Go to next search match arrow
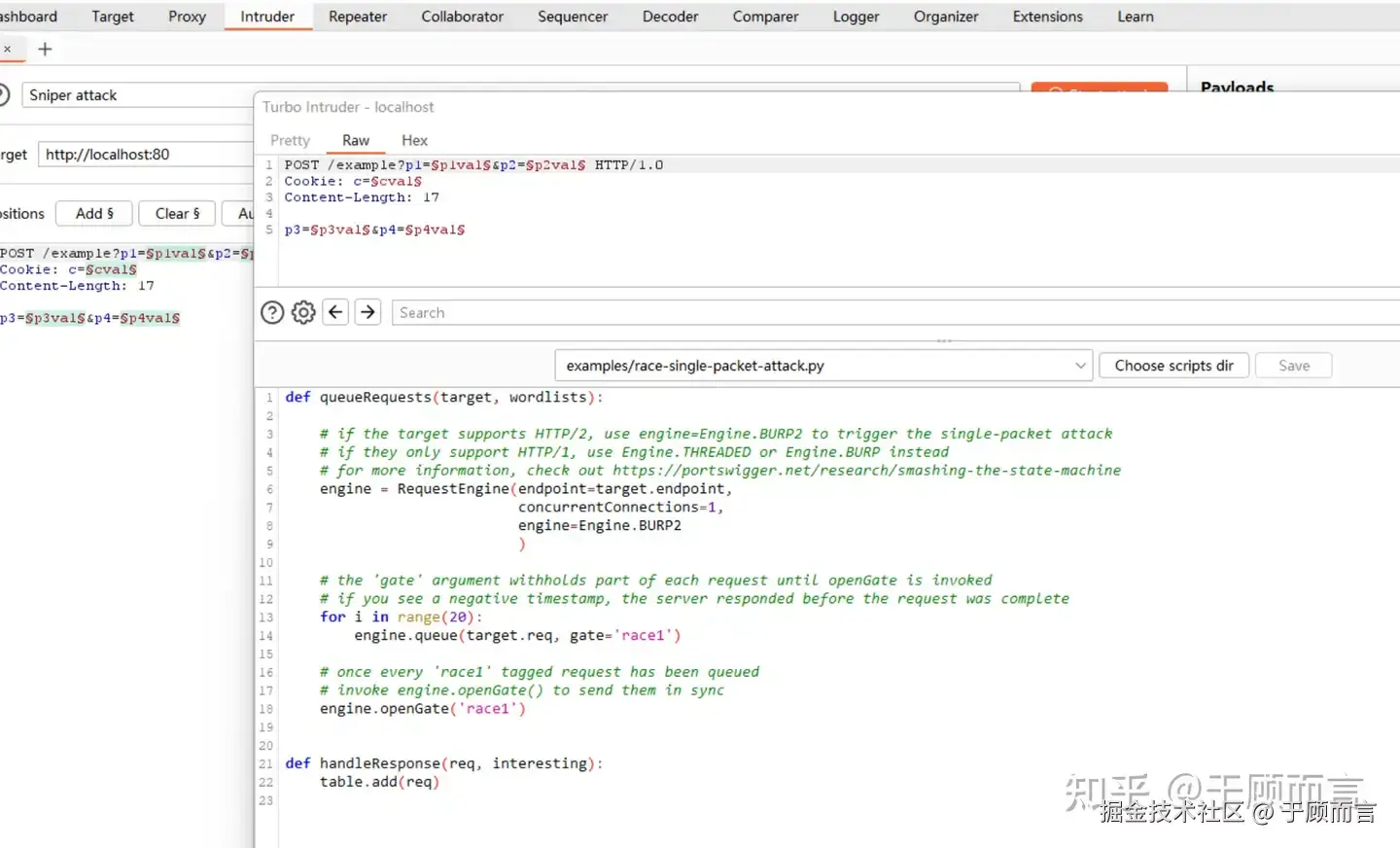Screen dimensions: 1400x848 pos(367,312)
